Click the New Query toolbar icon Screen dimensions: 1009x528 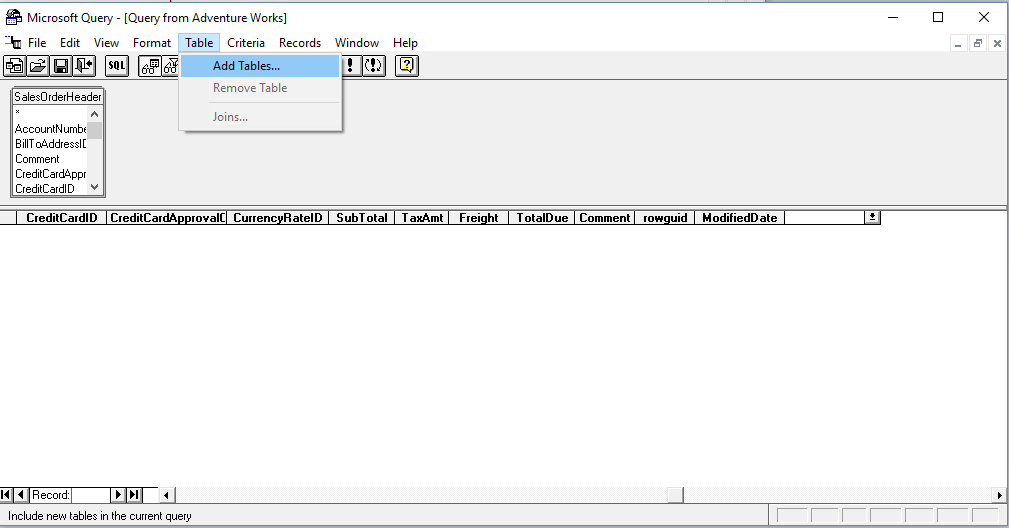[x=15, y=66]
